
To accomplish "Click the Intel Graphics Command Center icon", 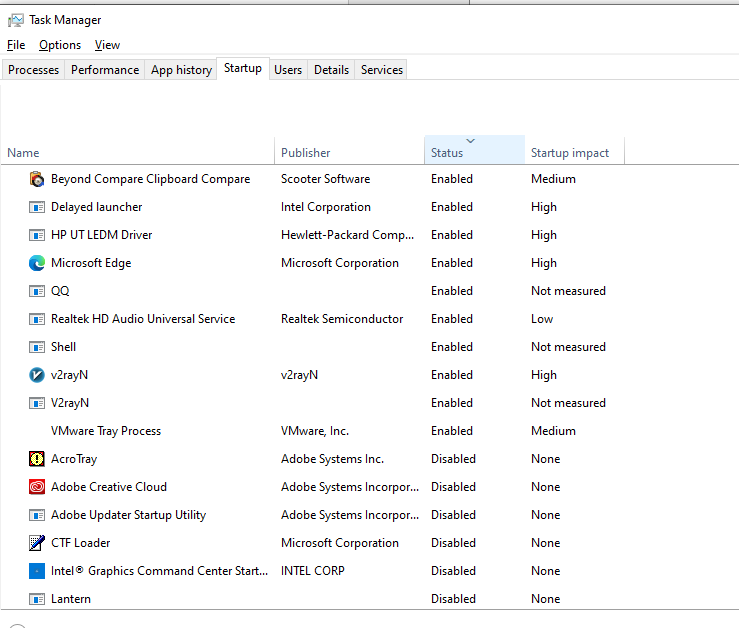I will click(37, 571).
